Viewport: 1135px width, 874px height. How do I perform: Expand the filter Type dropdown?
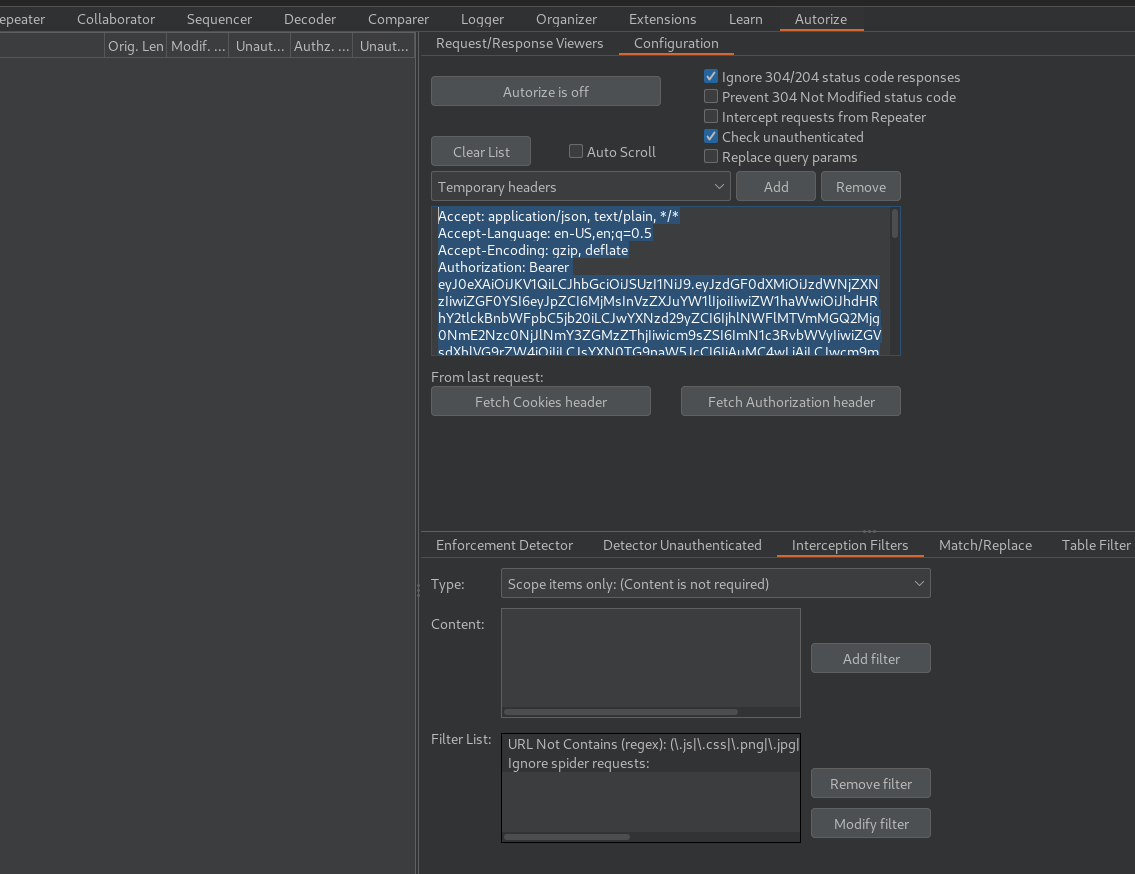tap(715, 583)
